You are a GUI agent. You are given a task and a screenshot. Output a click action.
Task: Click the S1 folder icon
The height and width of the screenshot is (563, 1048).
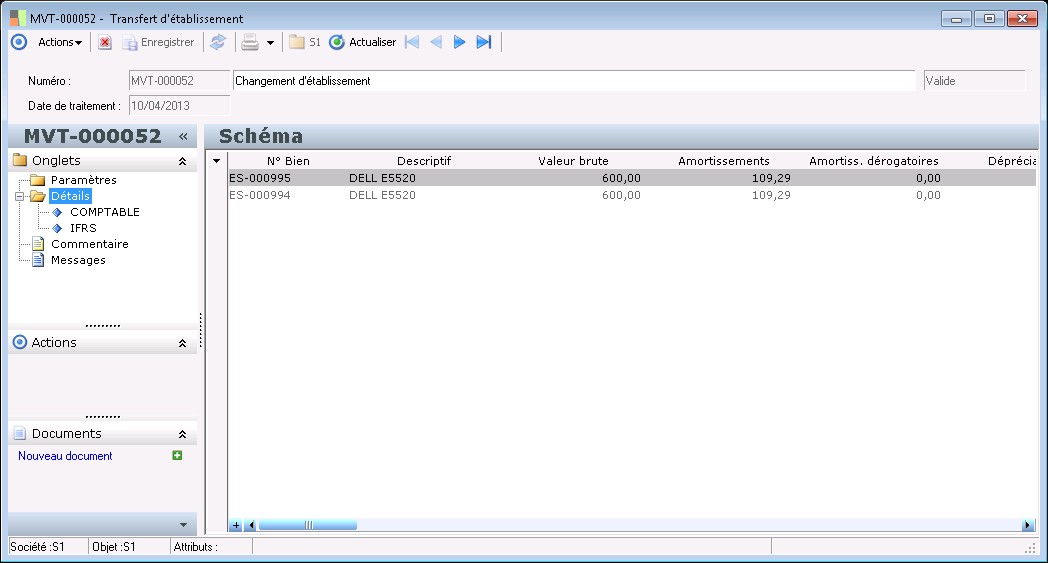[x=305, y=42]
